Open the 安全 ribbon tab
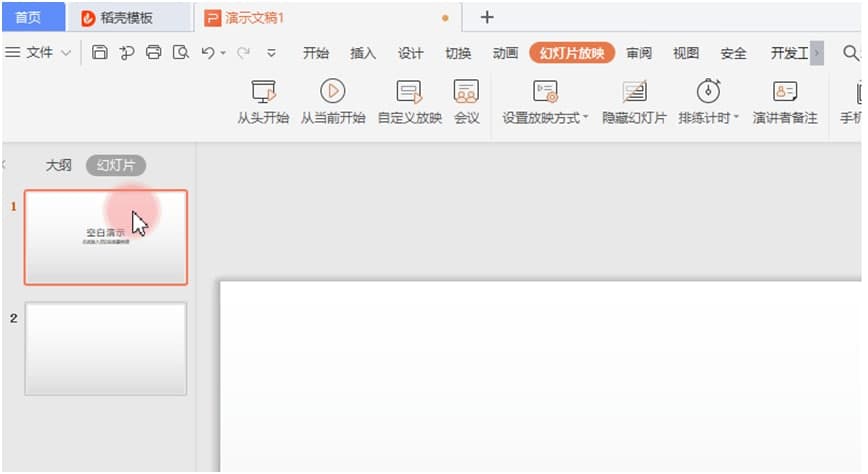Screen dimensions: 868x474 click(733, 53)
